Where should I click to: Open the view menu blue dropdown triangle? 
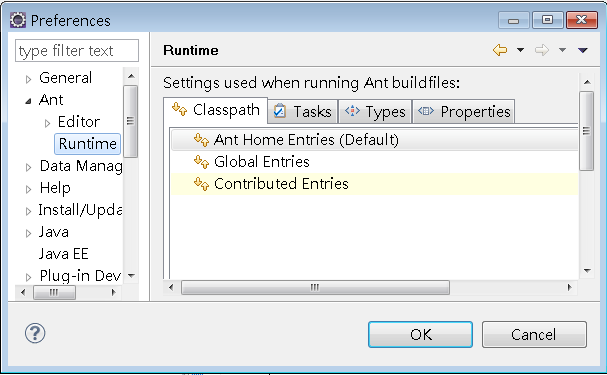[x=583, y=50]
